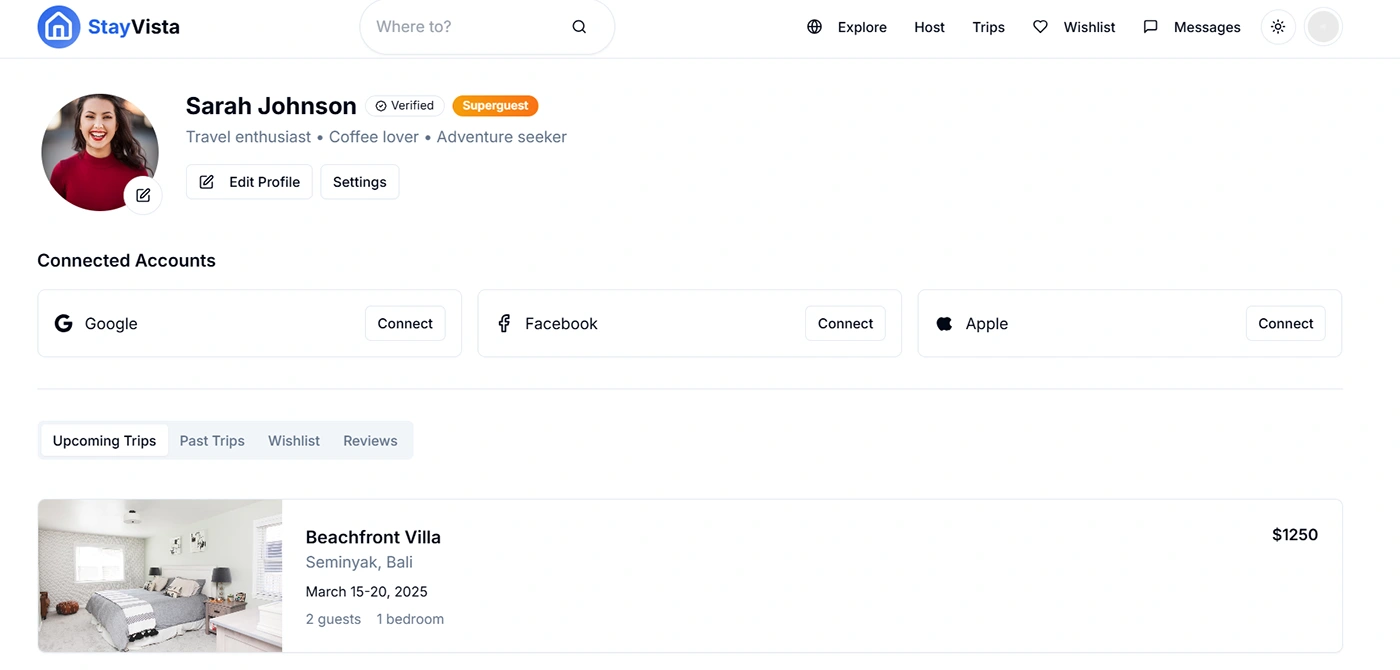The height and width of the screenshot is (670, 1400).
Task: Open the Beachfront Villa bedroom thumbnail
Action: click(x=160, y=576)
